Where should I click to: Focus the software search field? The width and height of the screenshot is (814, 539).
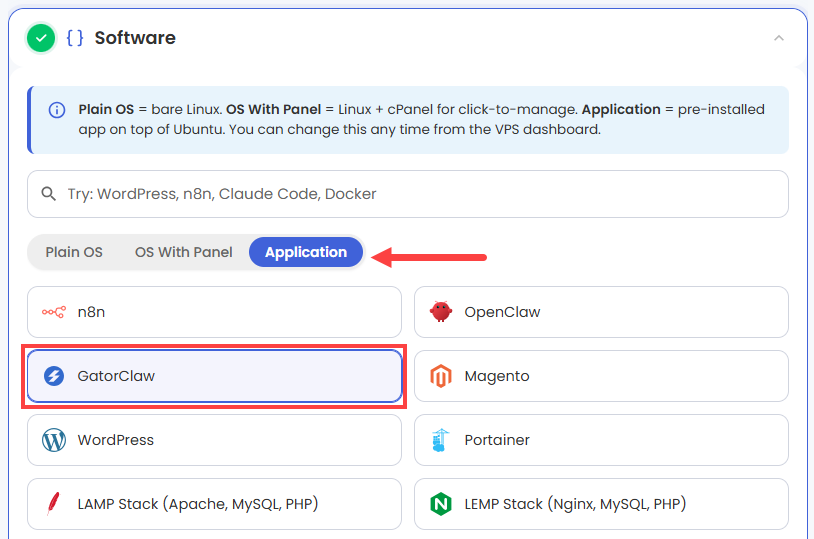(x=408, y=194)
